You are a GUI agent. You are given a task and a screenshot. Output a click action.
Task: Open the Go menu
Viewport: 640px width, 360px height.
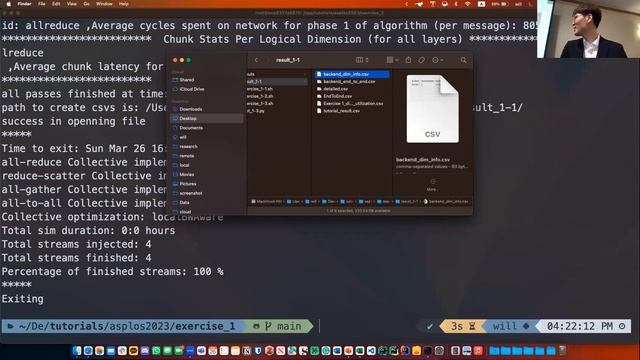(x=86, y=4)
